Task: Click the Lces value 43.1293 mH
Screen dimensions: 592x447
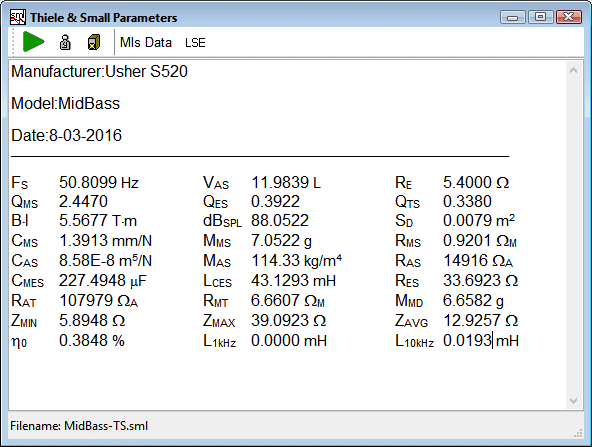Action: click(x=293, y=281)
